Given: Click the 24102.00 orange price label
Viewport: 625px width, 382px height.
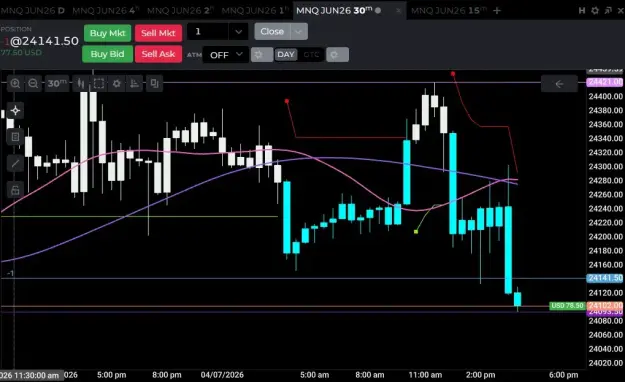Looking at the screenshot, I should pyautogui.click(x=605, y=305).
